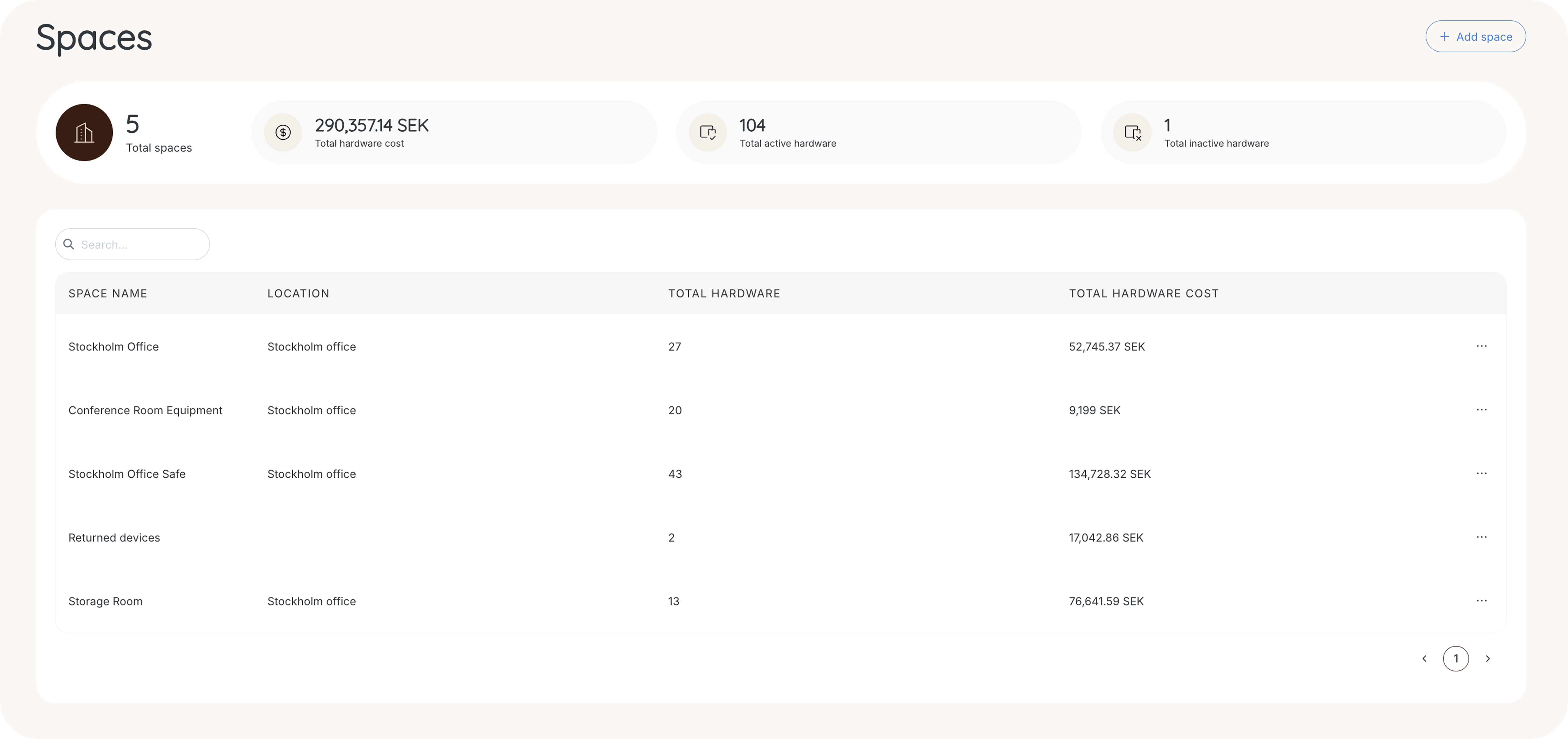Click the inactive hardware X icon
1568x739 pixels.
pos(1132,133)
